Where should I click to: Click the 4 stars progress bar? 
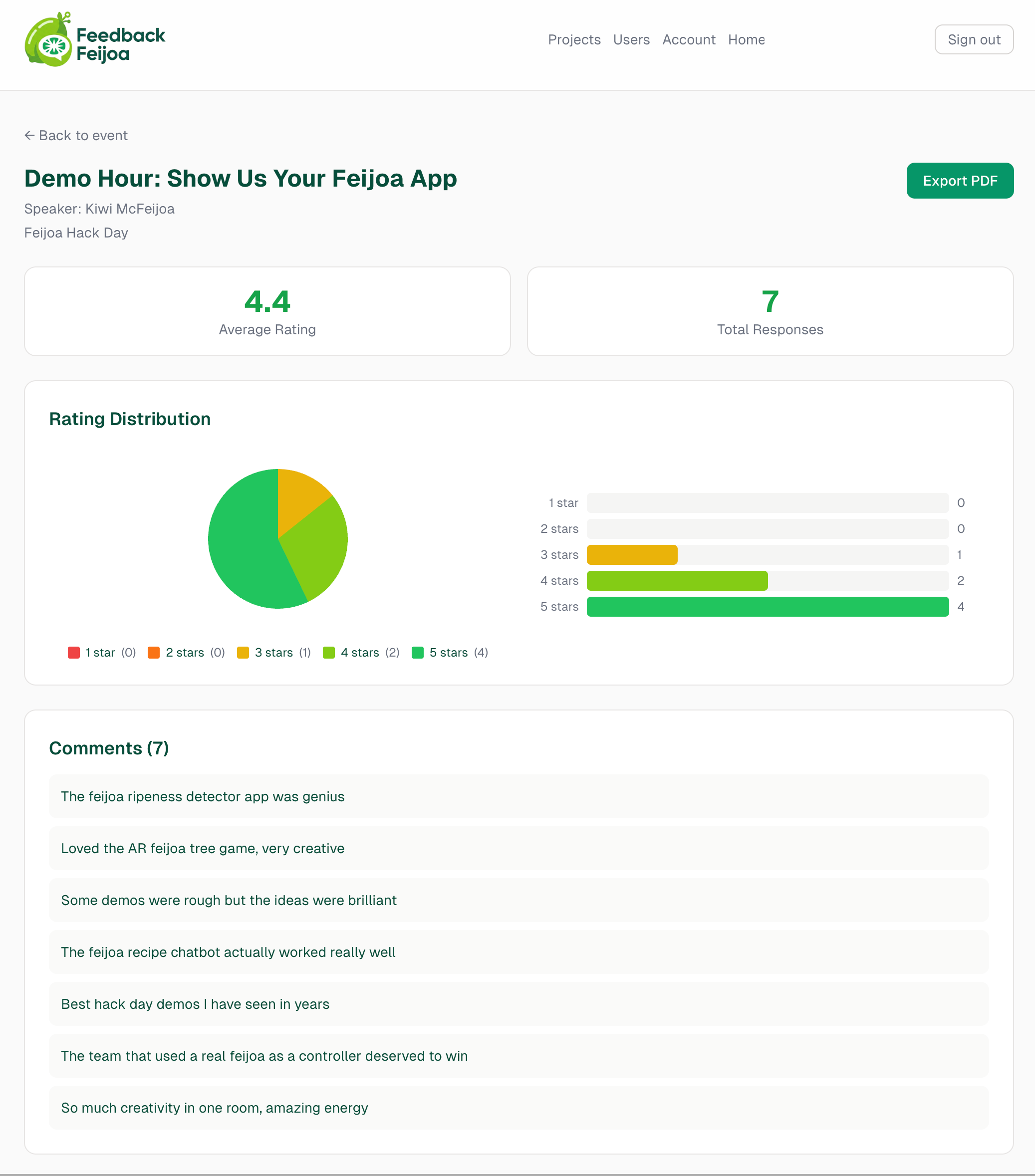[677, 581]
